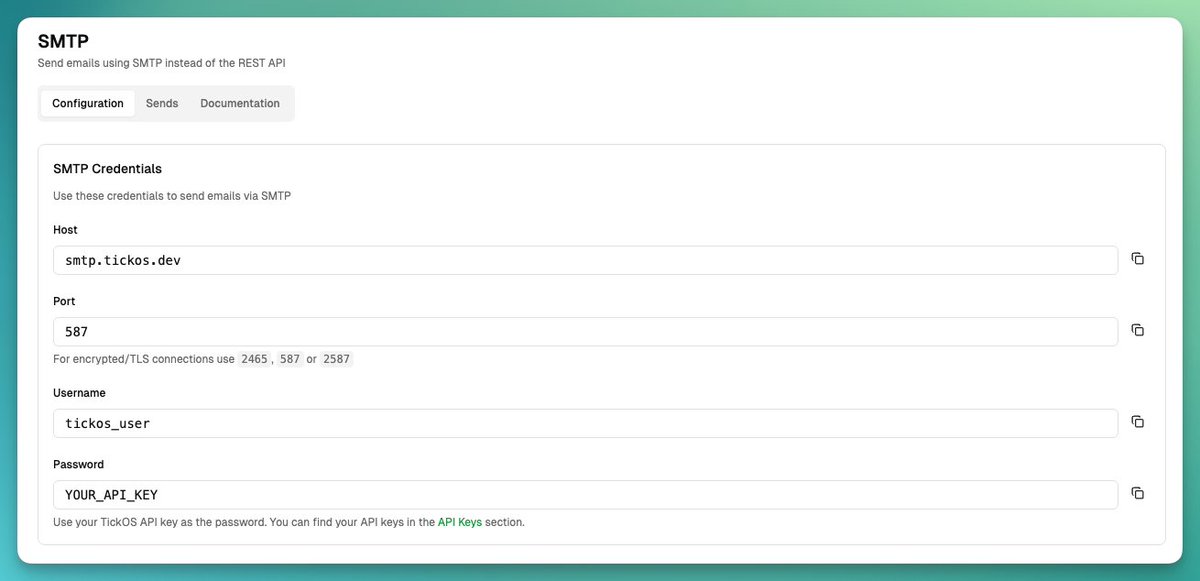Open the Documentation tab
Viewport: 1200px width, 581px height.
pos(240,104)
